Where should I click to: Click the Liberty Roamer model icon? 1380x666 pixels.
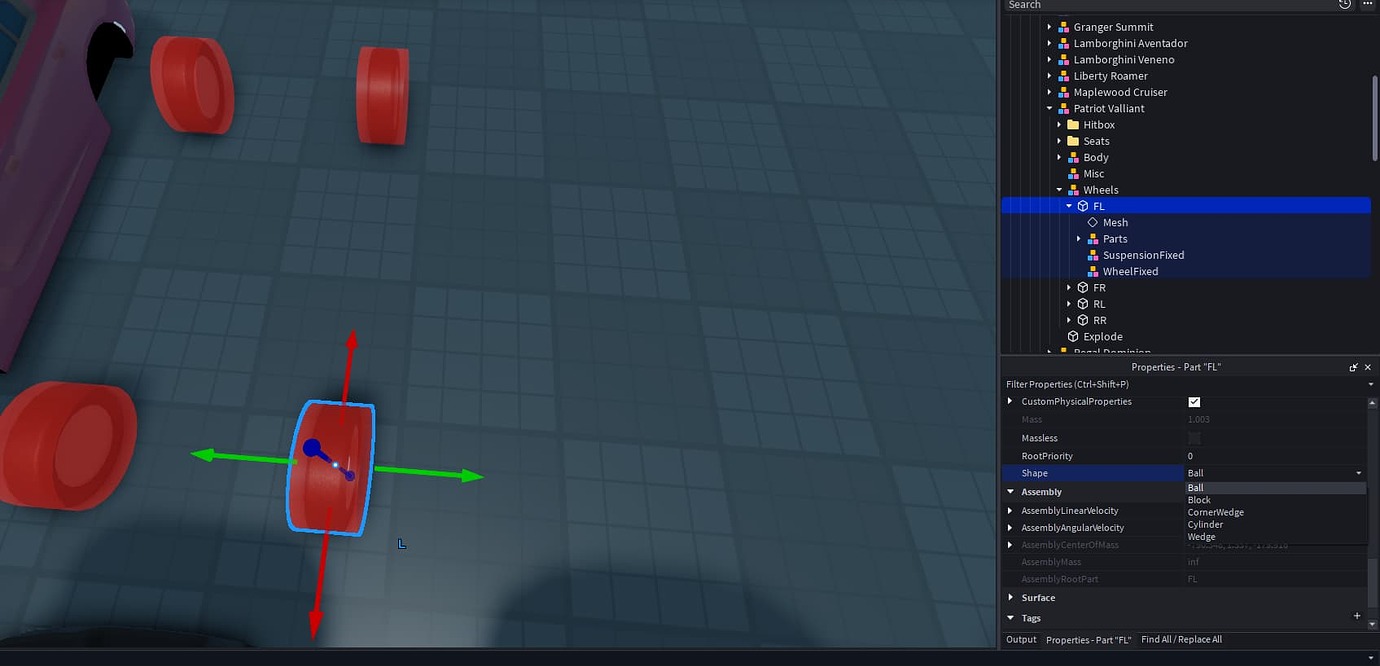1064,76
